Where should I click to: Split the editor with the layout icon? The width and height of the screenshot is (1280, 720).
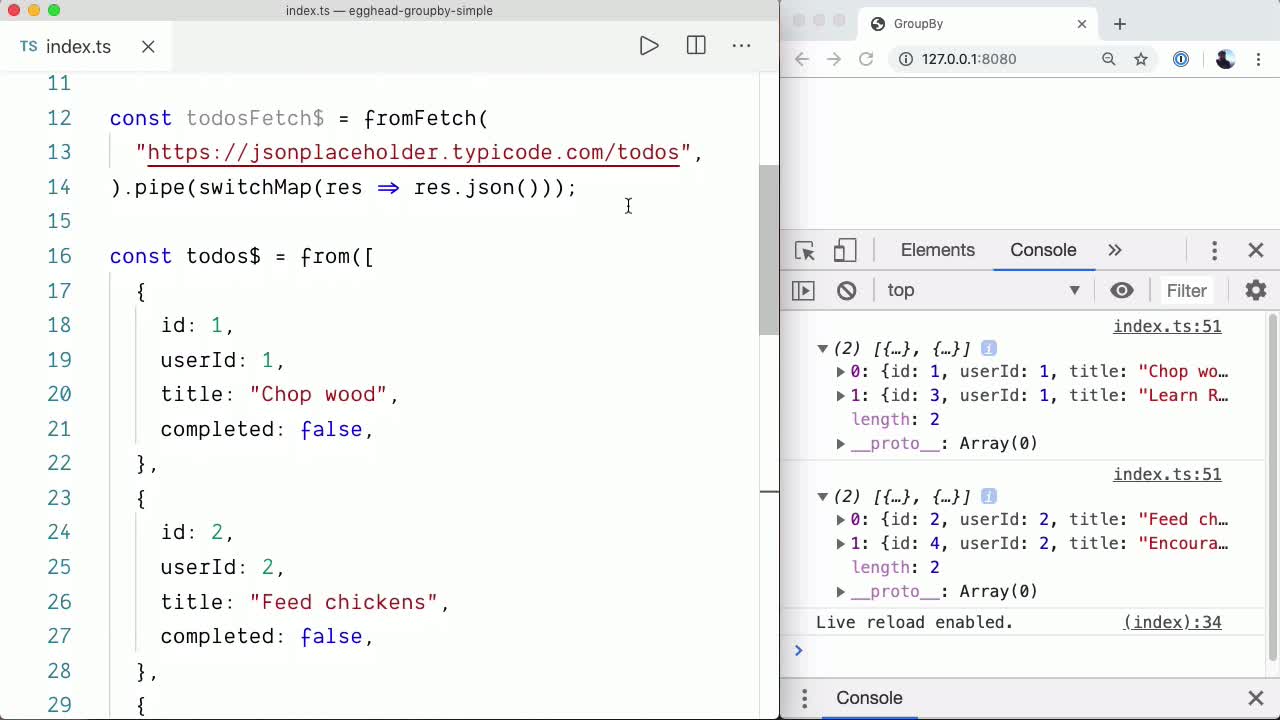[696, 46]
